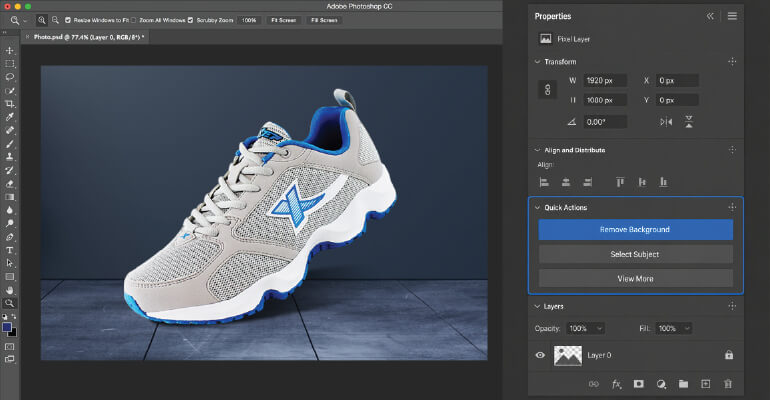
Task: Reset default foreground and background colors
Action: pos(5,317)
